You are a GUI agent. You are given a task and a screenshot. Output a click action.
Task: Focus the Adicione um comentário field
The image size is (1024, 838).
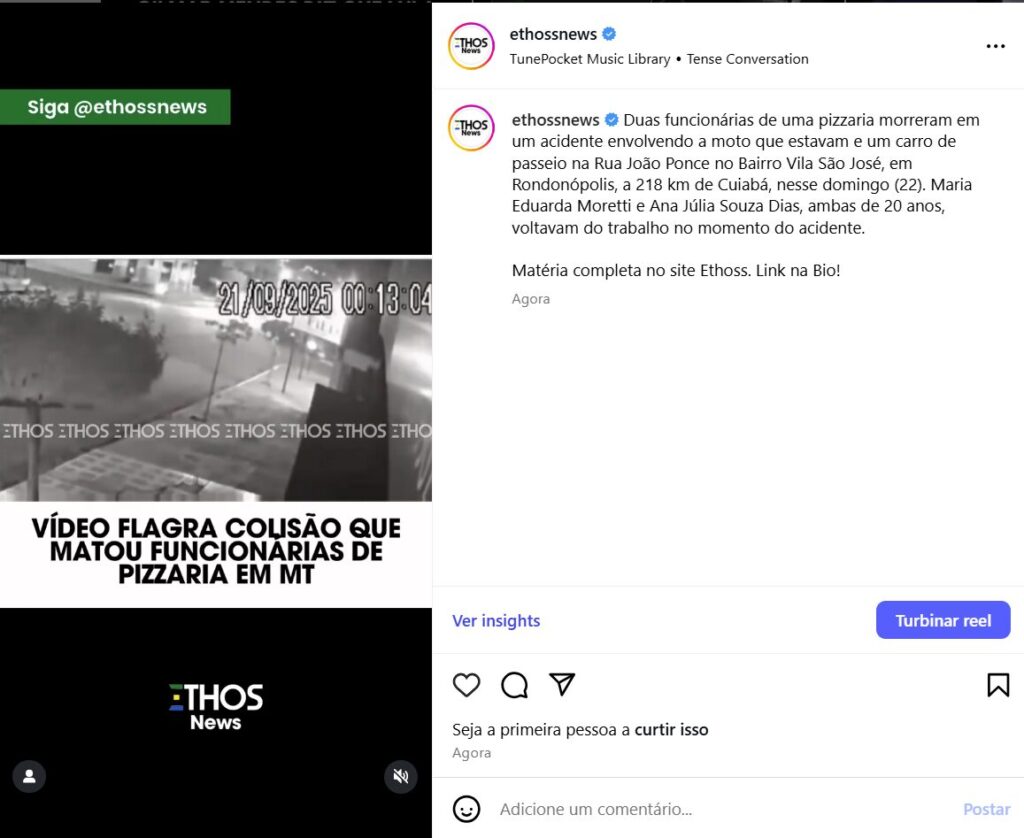(725, 809)
